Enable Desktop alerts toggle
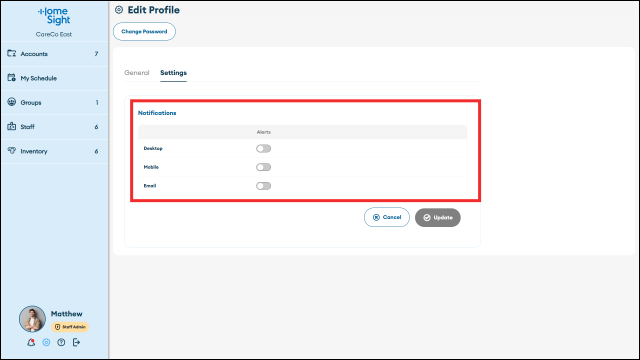The height and width of the screenshot is (360, 640). pyautogui.click(x=263, y=149)
